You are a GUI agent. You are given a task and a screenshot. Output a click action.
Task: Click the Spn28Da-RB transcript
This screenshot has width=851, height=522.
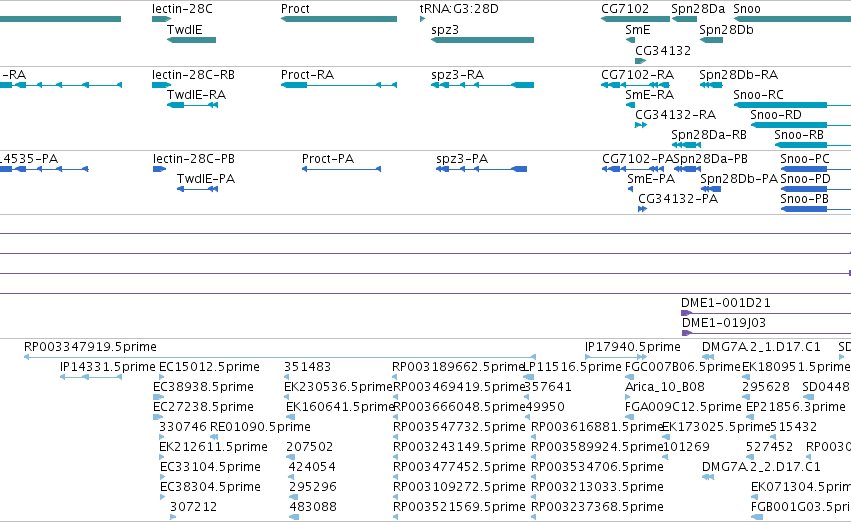click(x=687, y=145)
